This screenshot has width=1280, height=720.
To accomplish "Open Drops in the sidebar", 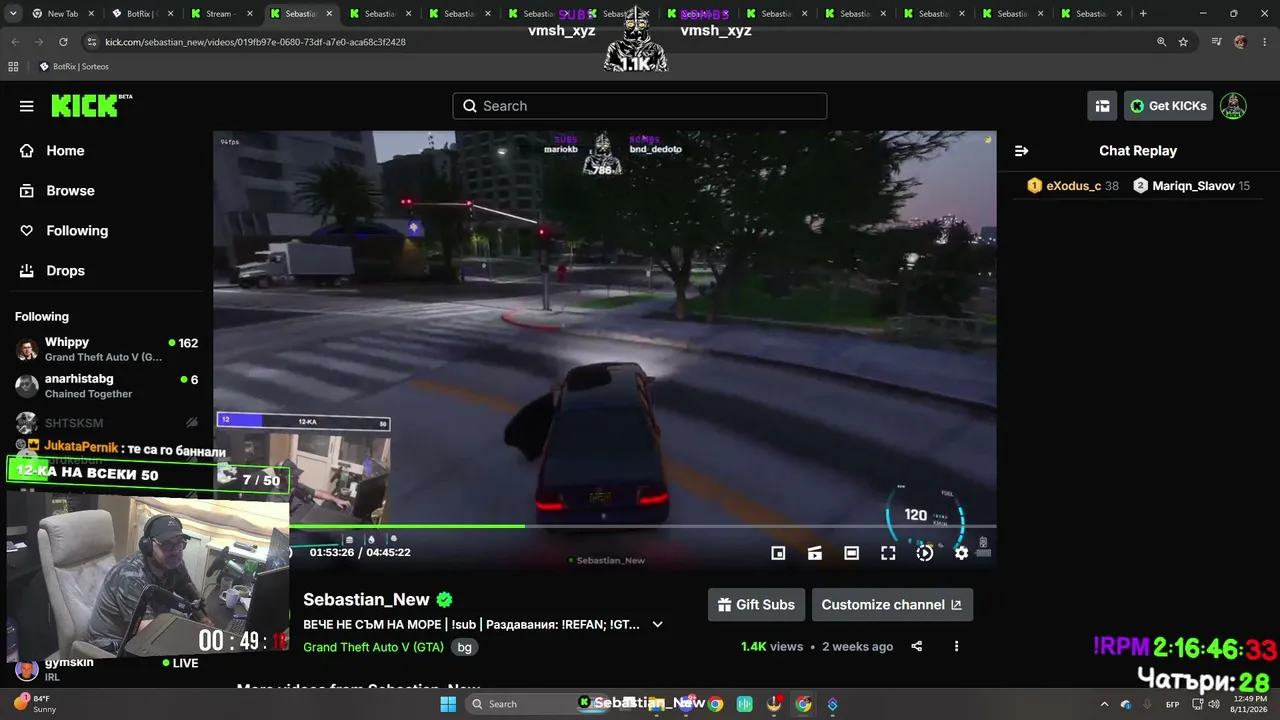I will click(65, 271).
